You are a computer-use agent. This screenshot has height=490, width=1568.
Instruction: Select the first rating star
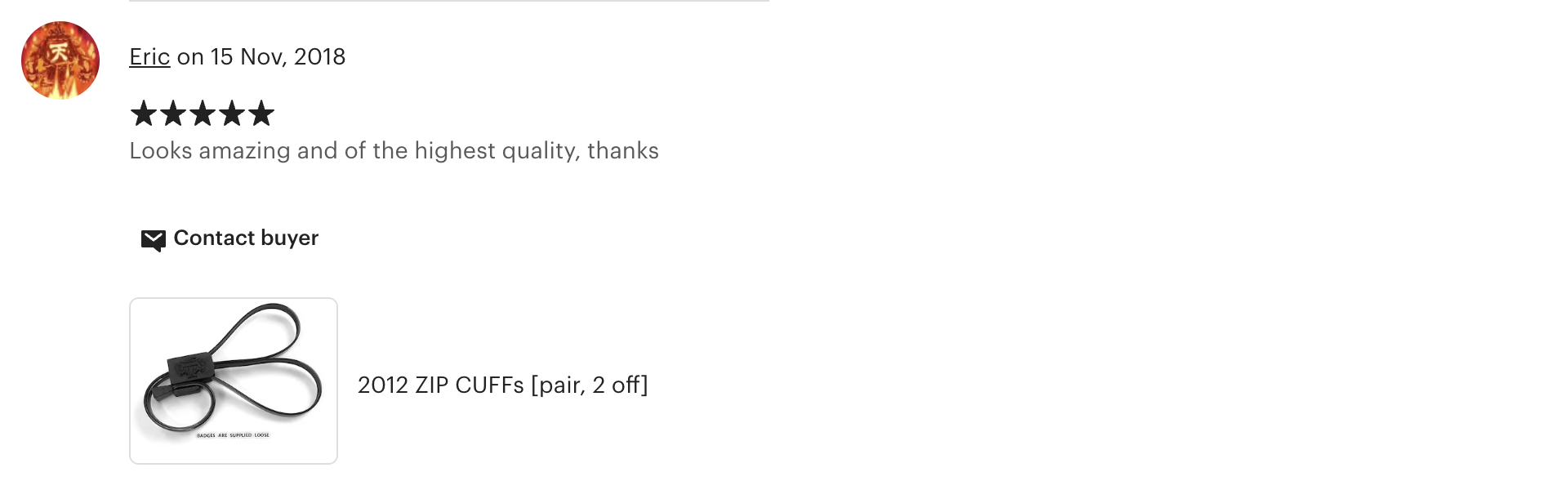click(144, 114)
